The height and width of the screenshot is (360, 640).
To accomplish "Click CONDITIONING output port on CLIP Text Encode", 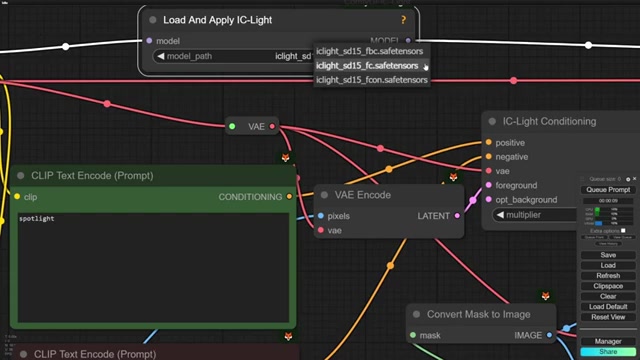I will pos(289,197).
